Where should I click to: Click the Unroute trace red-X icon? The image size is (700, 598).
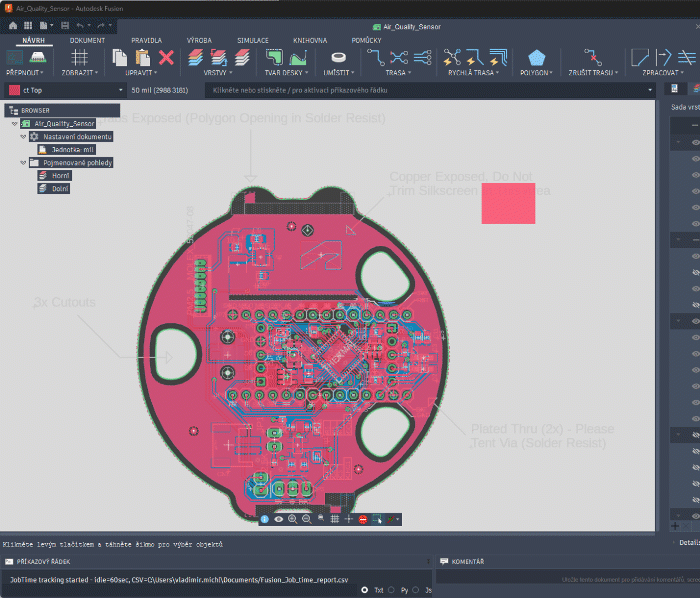point(593,58)
